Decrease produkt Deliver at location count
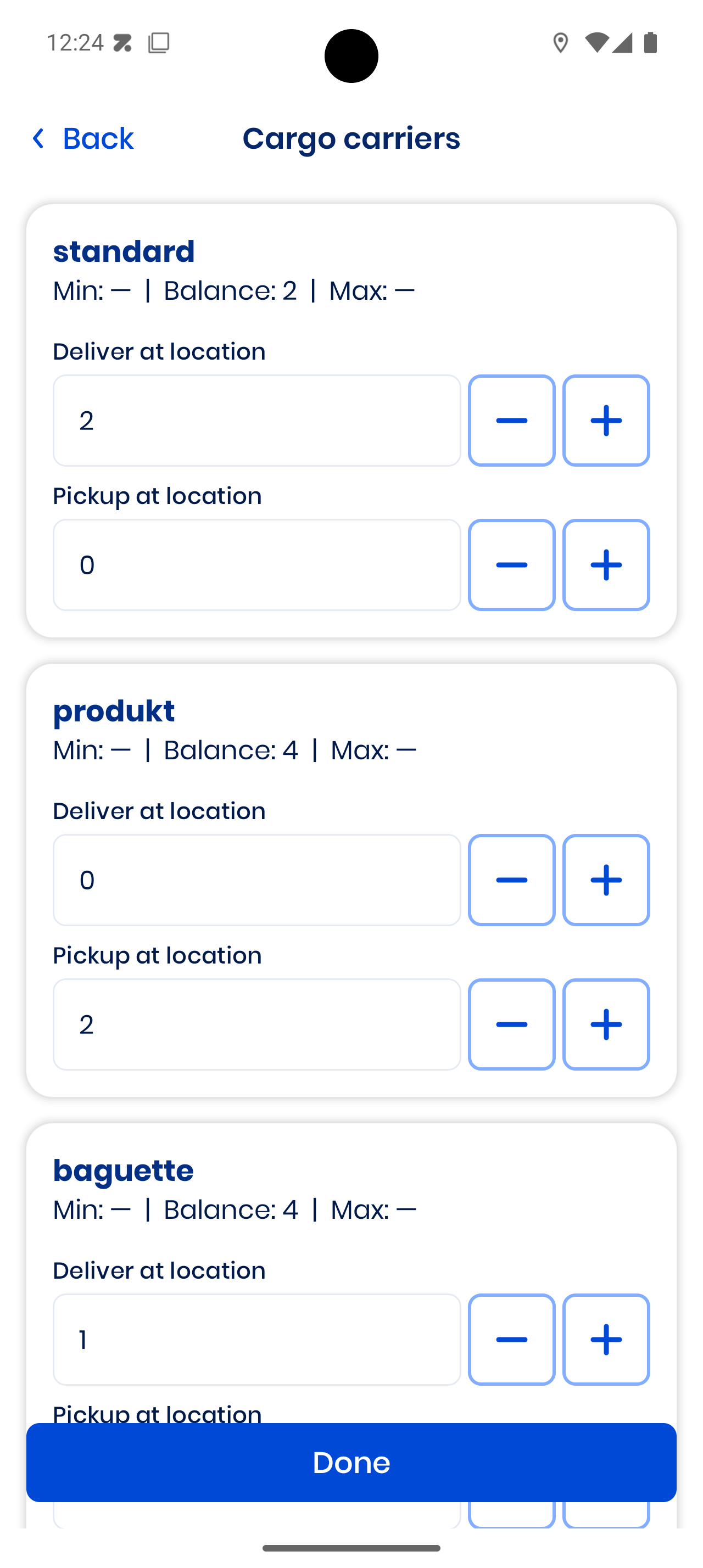Viewport: 703px width, 1568px height. coord(511,880)
